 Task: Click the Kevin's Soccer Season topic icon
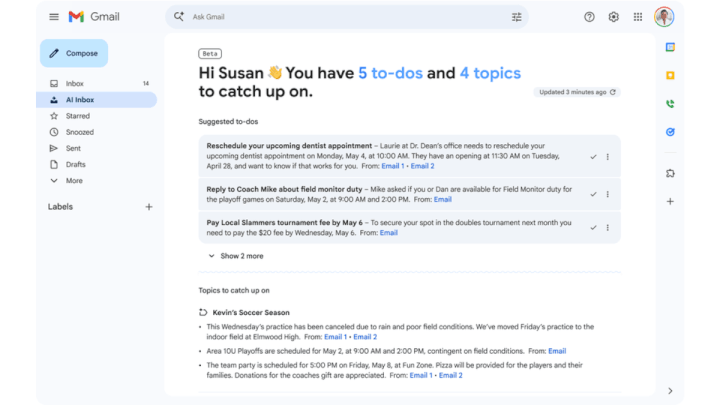click(x=203, y=312)
